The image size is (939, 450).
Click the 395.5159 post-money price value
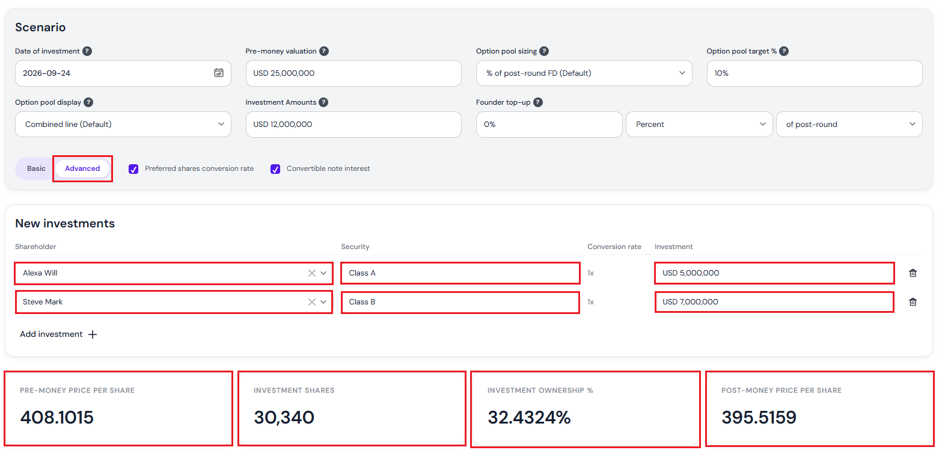(x=759, y=418)
